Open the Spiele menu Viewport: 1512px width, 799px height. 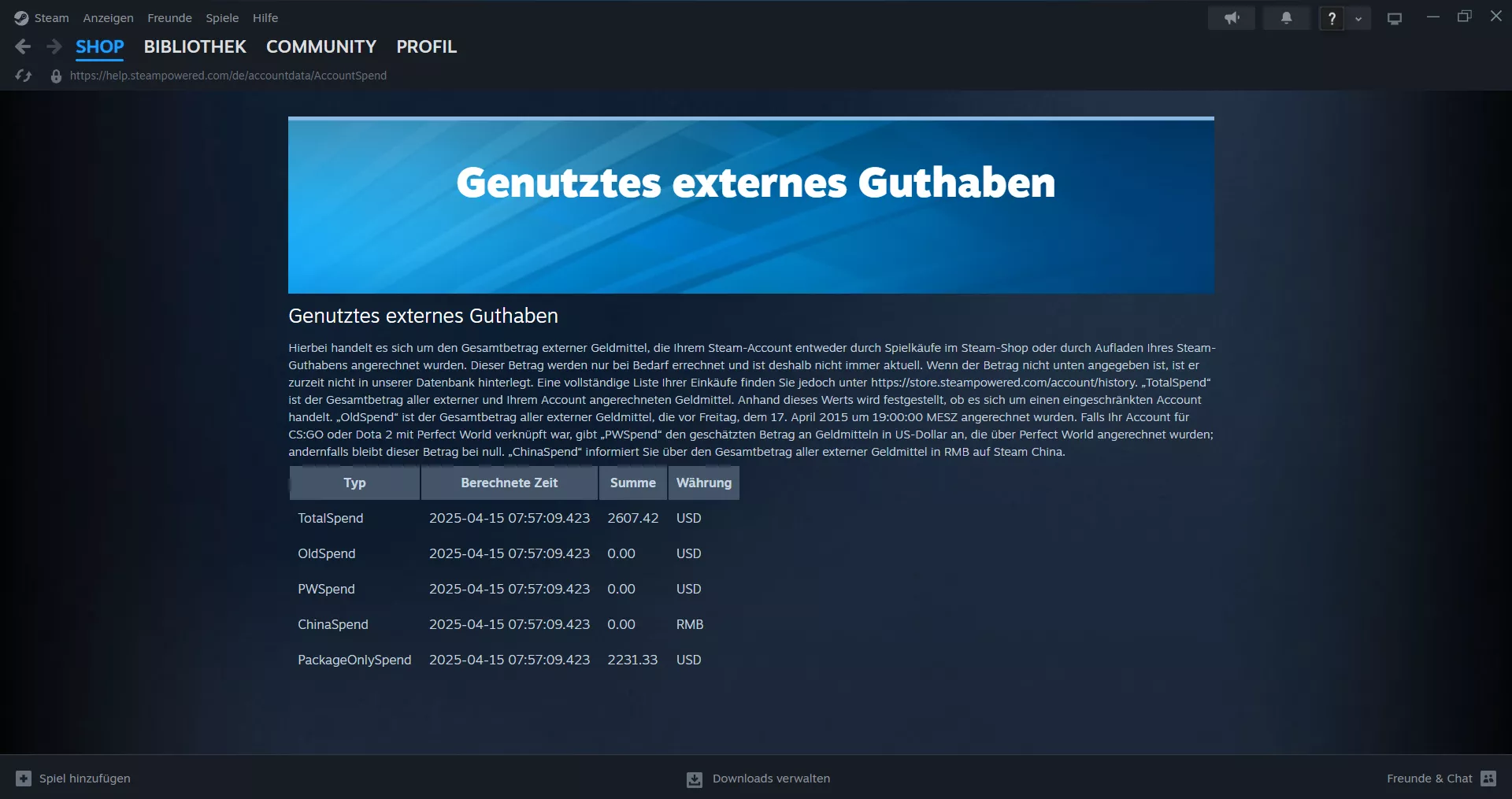pyautogui.click(x=222, y=17)
